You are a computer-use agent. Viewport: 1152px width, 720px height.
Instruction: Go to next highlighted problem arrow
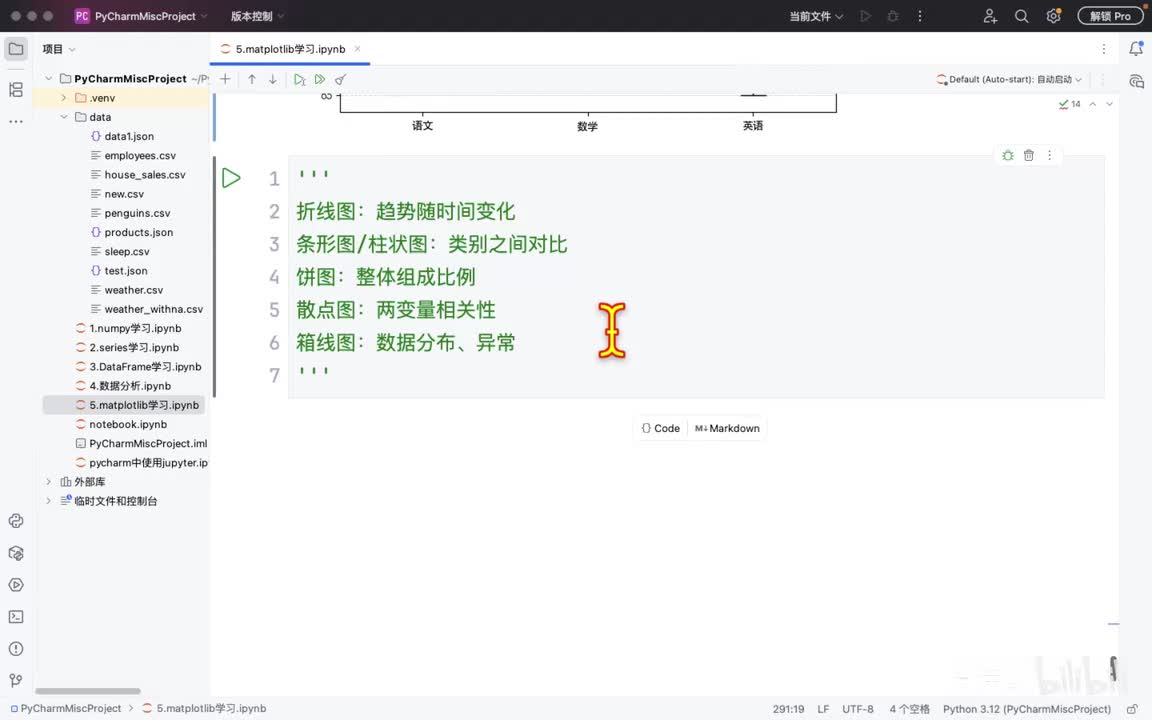point(1109,104)
